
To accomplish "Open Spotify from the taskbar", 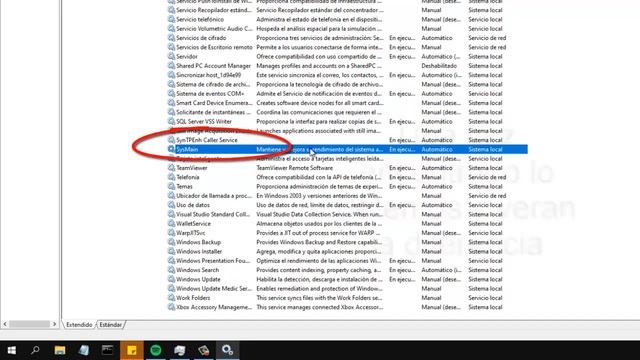I will tap(156, 350).
